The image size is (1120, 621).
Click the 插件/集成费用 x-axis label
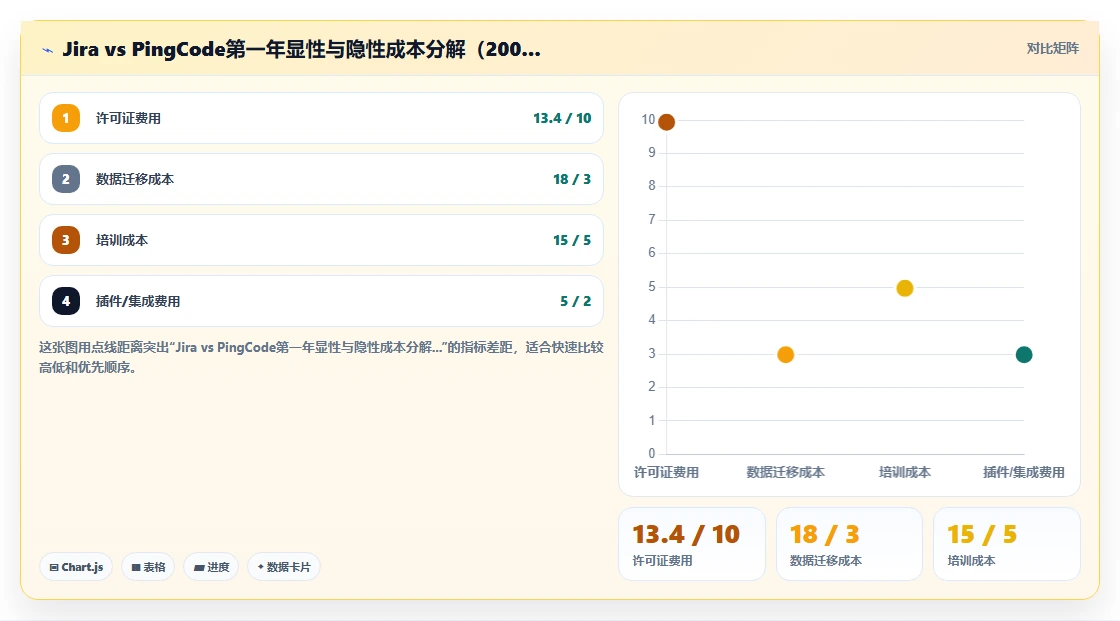(x=1024, y=472)
